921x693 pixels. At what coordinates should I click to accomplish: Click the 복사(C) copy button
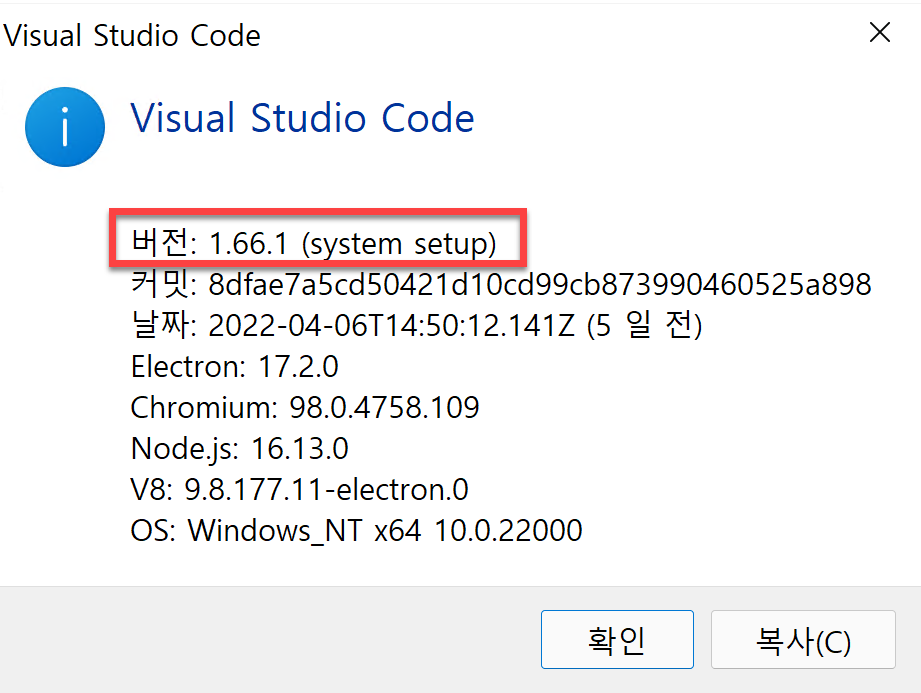803,640
